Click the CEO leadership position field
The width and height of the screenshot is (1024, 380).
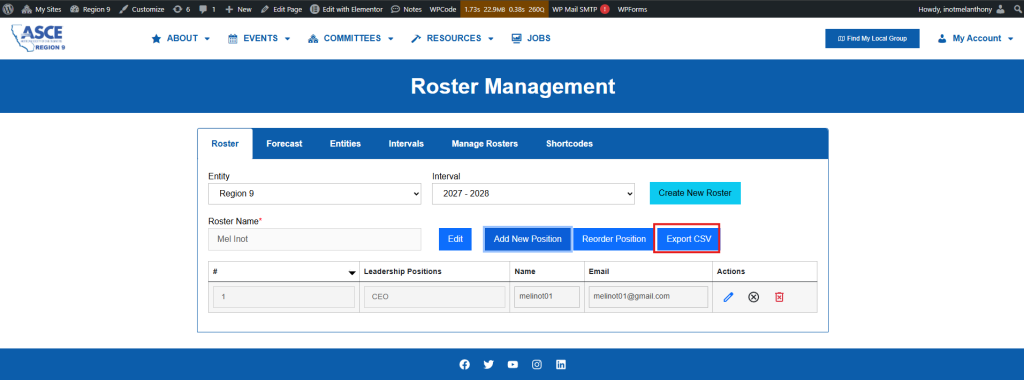tap(434, 297)
